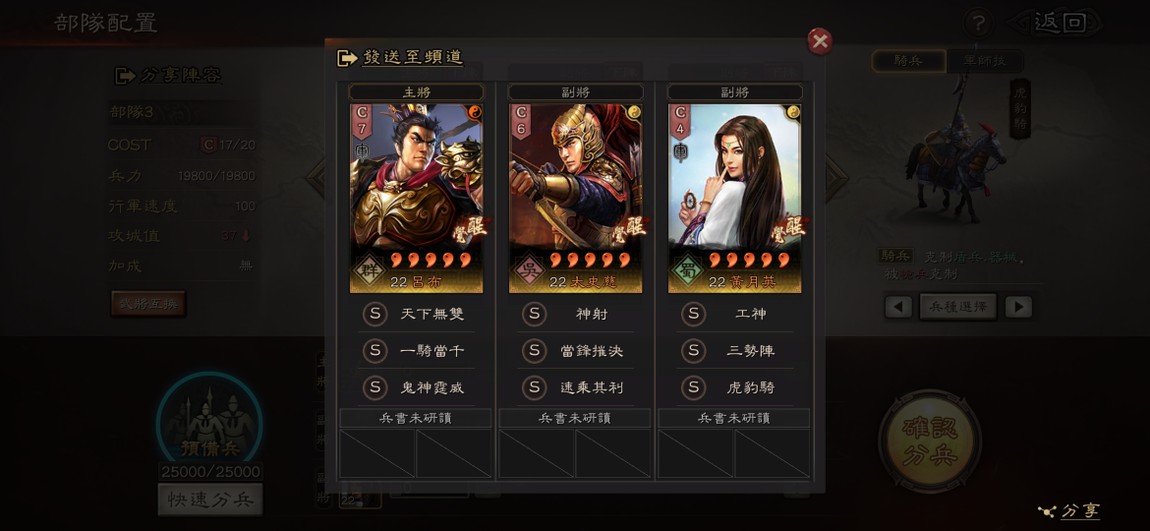
Task: Close the popup with red X button
Action: (x=820, y=41)
